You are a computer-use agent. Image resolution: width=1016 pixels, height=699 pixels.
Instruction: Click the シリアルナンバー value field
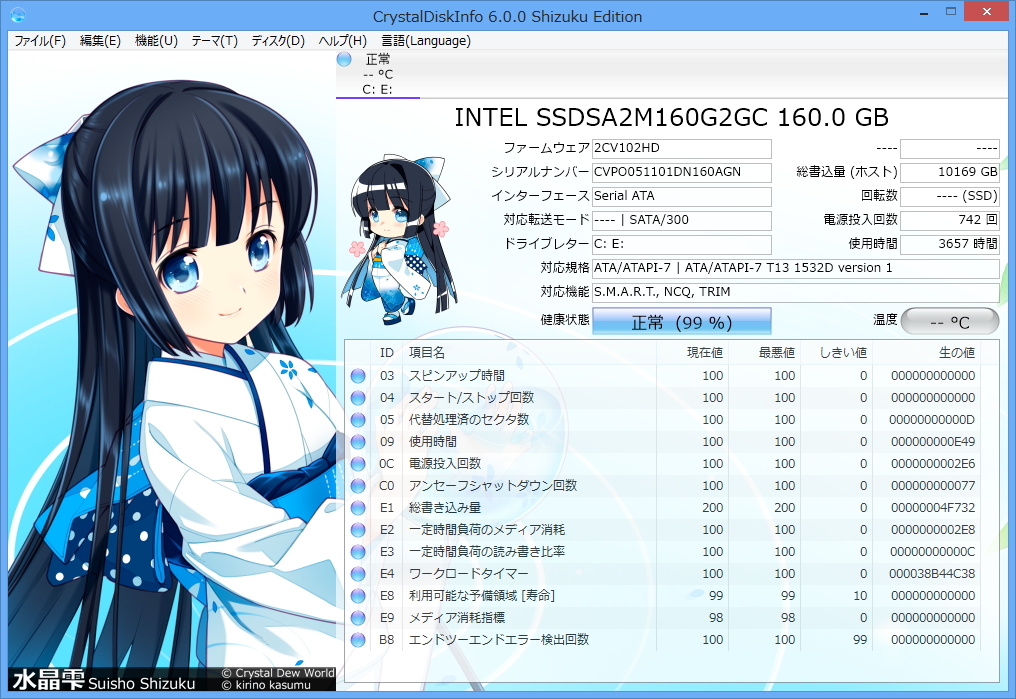click(x=682, y=172)
